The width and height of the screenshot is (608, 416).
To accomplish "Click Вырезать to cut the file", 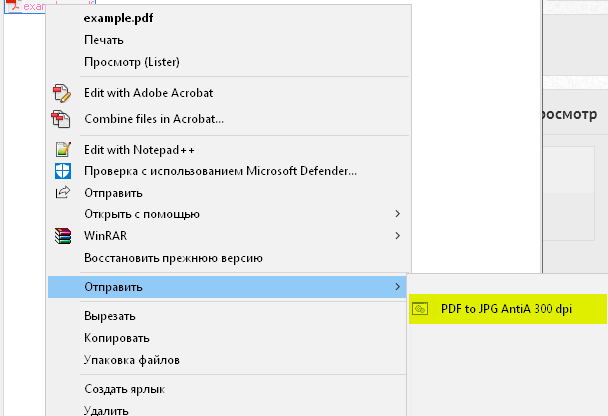I will pyautogui.click(x=111, y=317).
